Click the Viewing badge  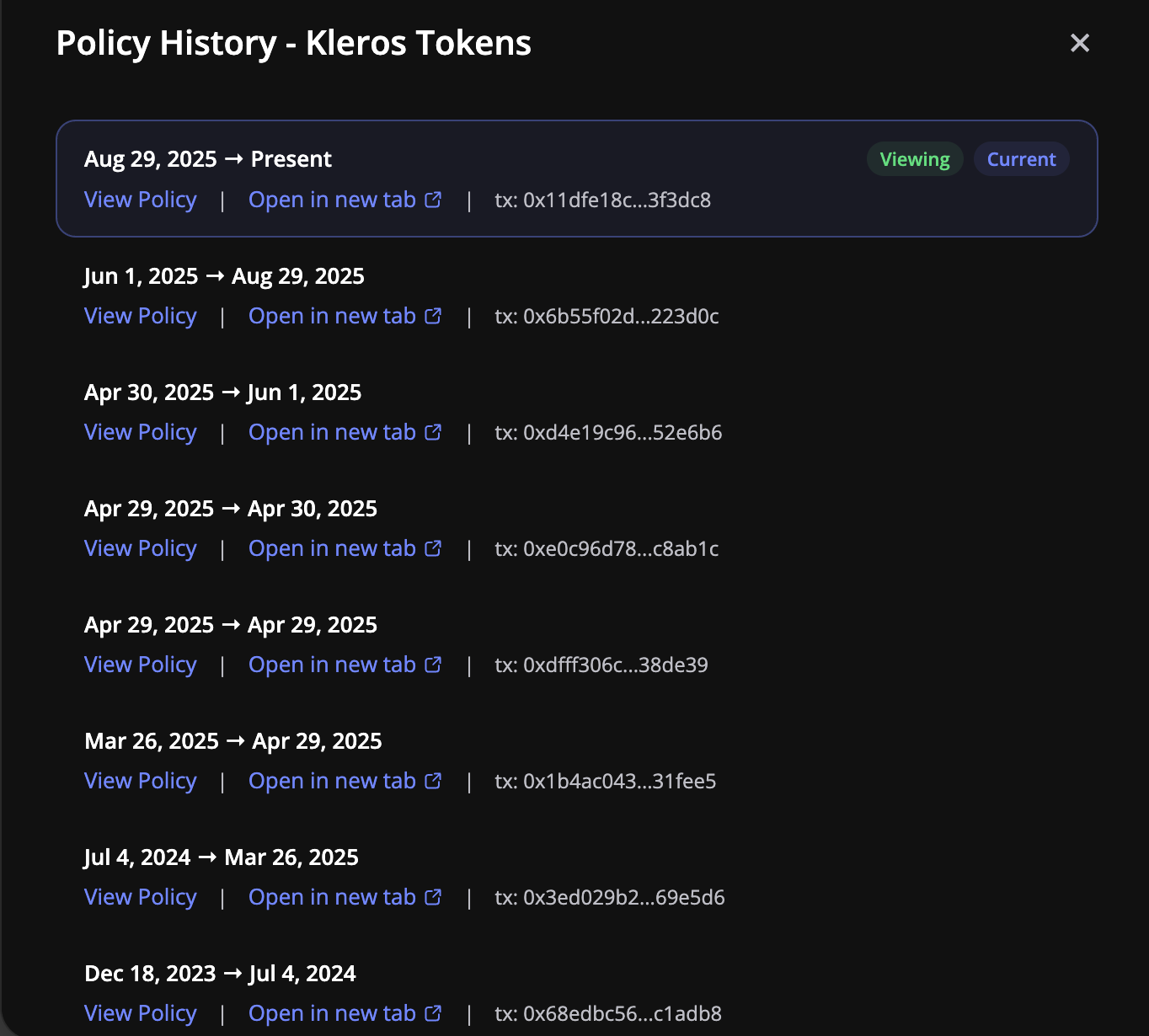[915, 159]
